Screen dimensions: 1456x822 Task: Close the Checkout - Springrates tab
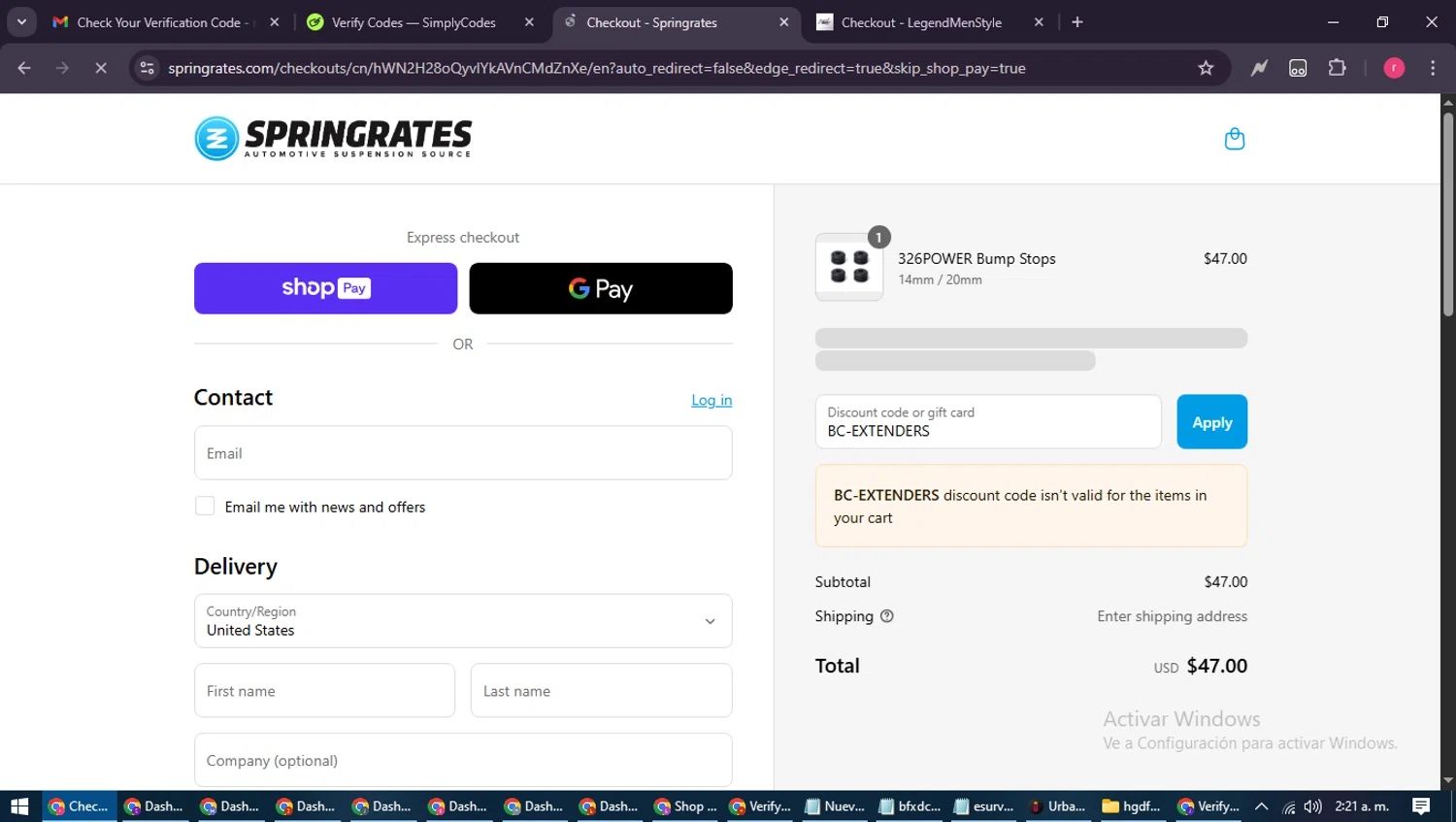click(x=784, y=22)
